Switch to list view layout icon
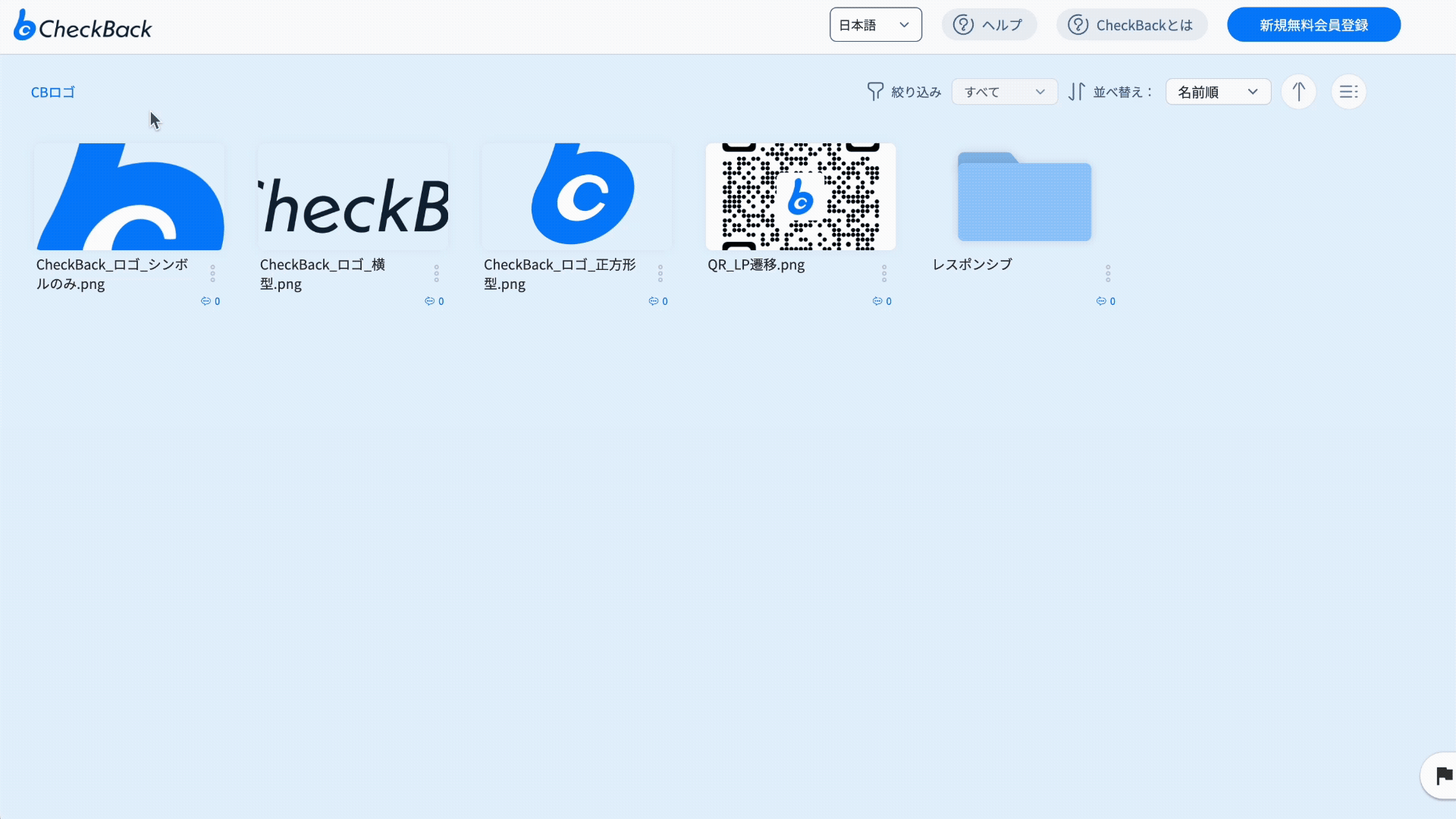 pyautogui.click(x=1348, y=92)
